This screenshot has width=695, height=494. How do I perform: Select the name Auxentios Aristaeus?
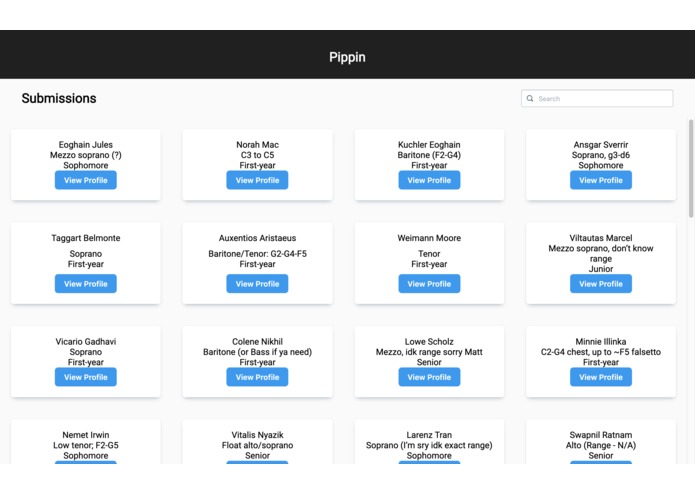pyautogui.click(x=257, y=238)
